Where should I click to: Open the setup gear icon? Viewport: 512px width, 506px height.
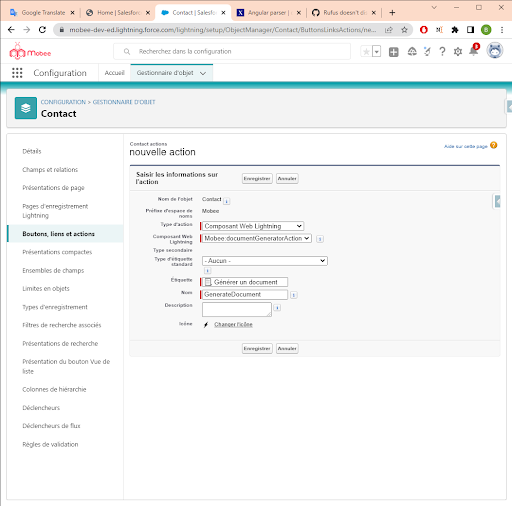tap(458, 52)
